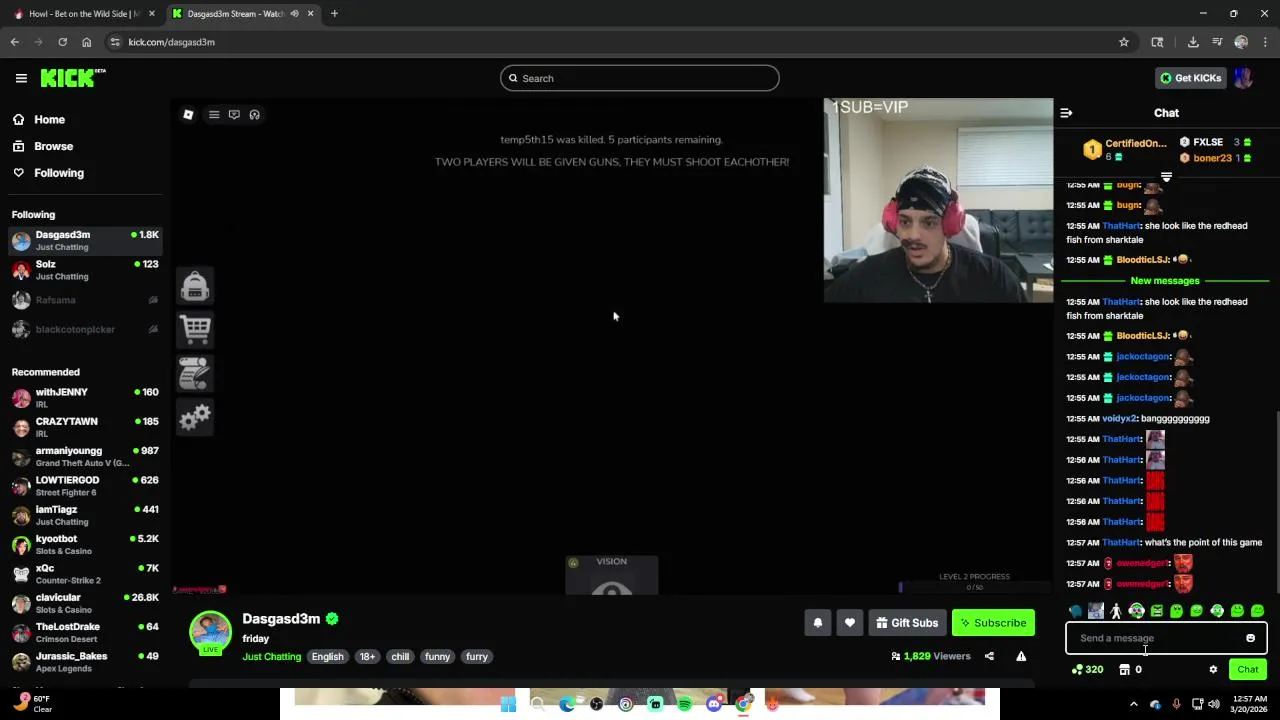Open emoji picker in chat input

coord(1250,638)
